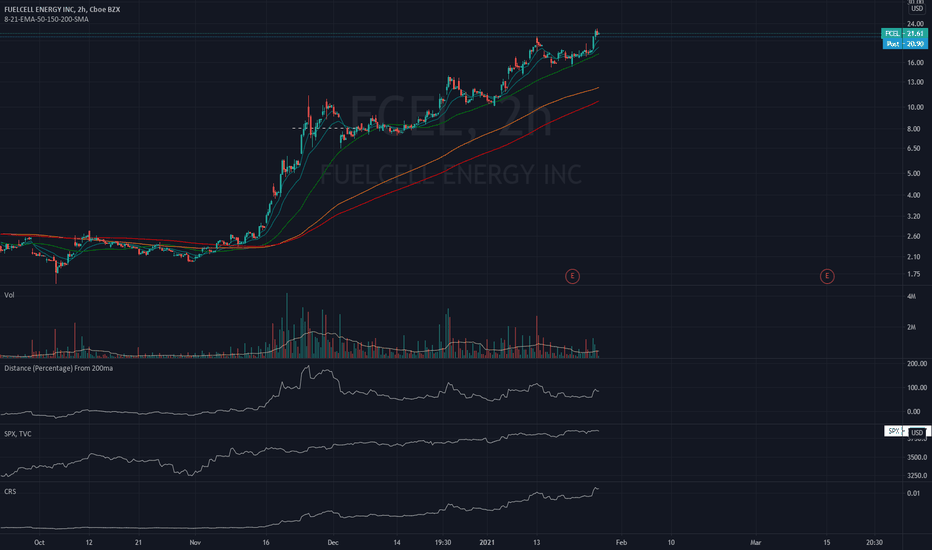Click the Nov label on time axis
Screen dimensions: 932x550
[195, 542]
